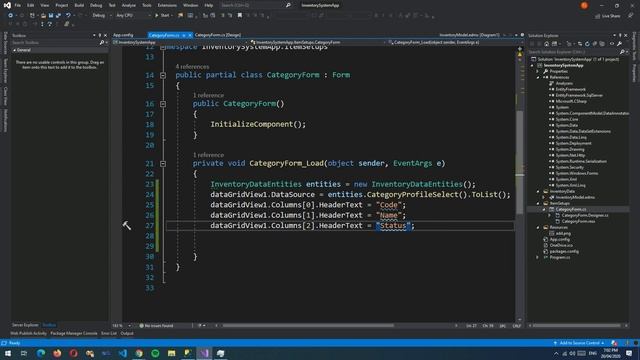Screen dimensions: 640x360
Task: Open Spotify from taskbar
Action: [156, 353]
